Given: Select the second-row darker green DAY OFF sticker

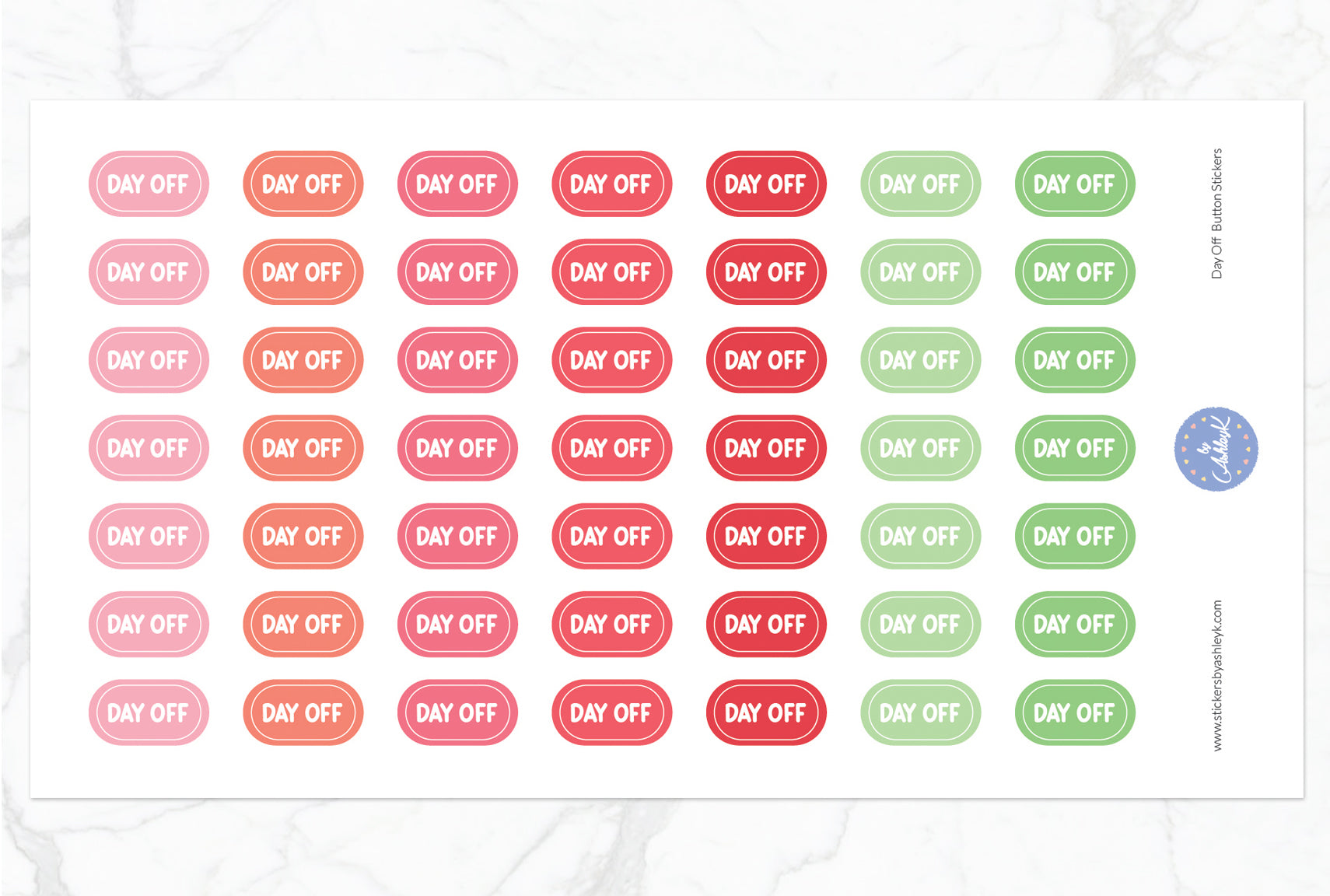Looking at the screenshot, I should 1074,272.
